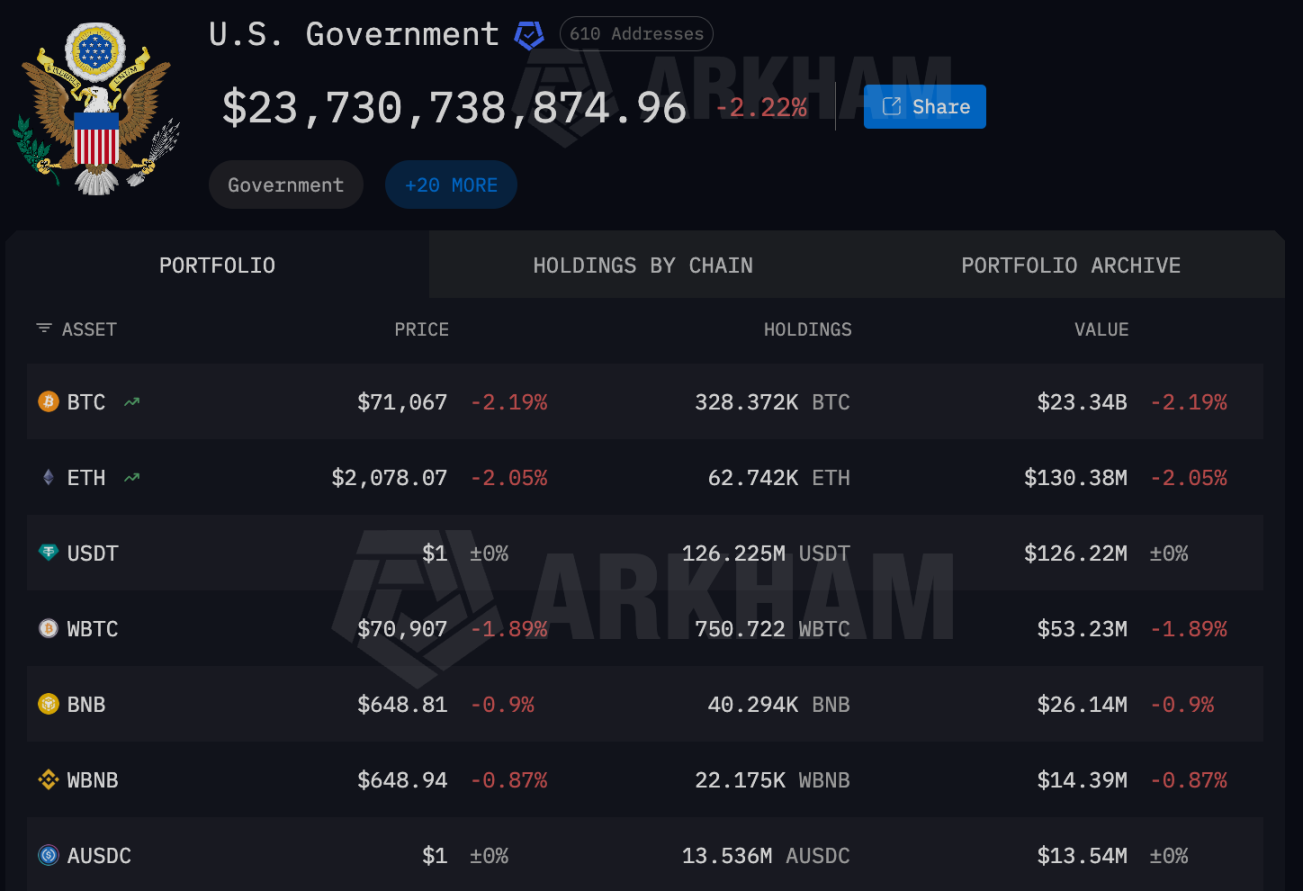Expand the 610 Addresses list badge
Screen dimensions: 1303x891
coord(636,34)
